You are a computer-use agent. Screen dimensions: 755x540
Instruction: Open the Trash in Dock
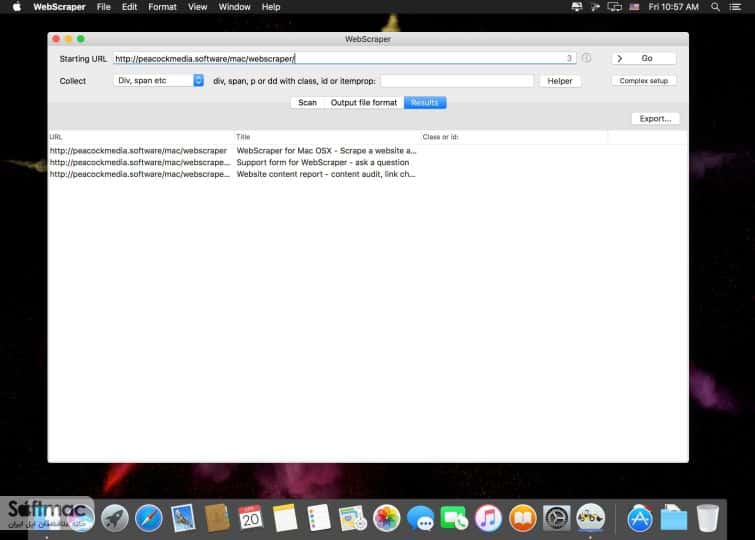[x=707, y=518]
